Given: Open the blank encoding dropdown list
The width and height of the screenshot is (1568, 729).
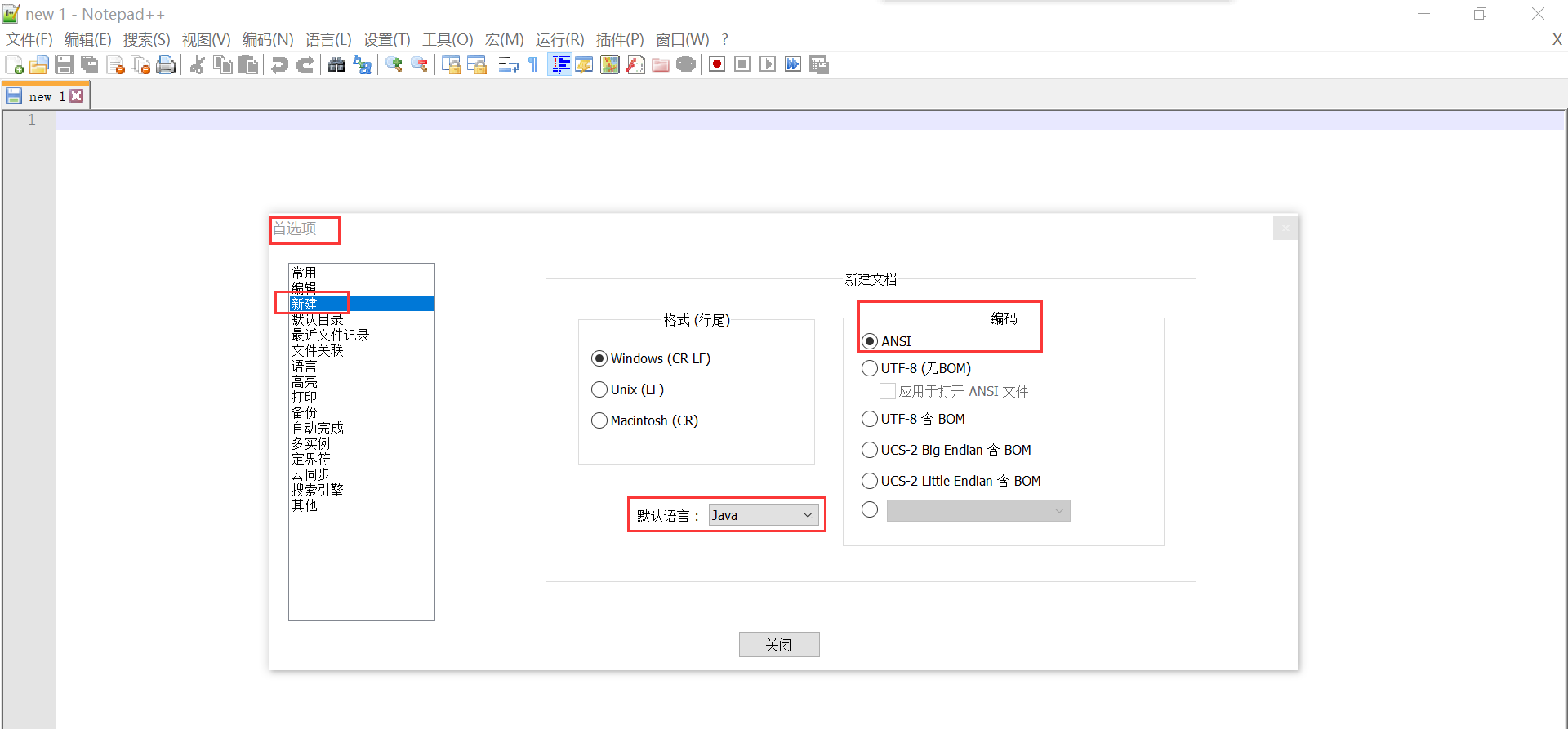Looking at the screenshot, I should (x=978, y=511).
